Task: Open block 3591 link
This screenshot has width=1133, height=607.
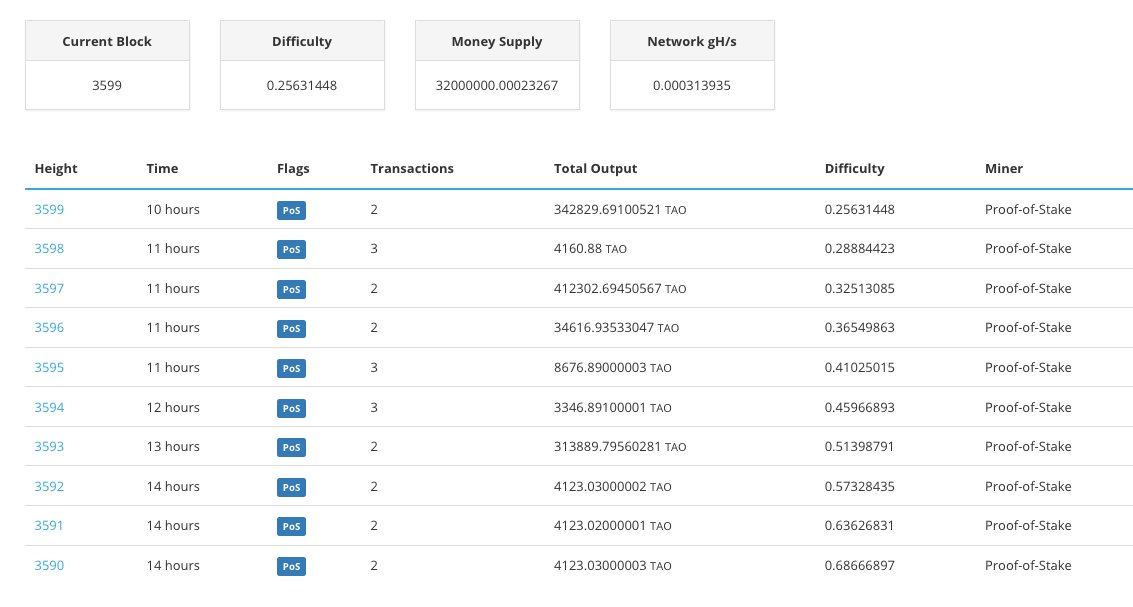Action: (48, 525)
